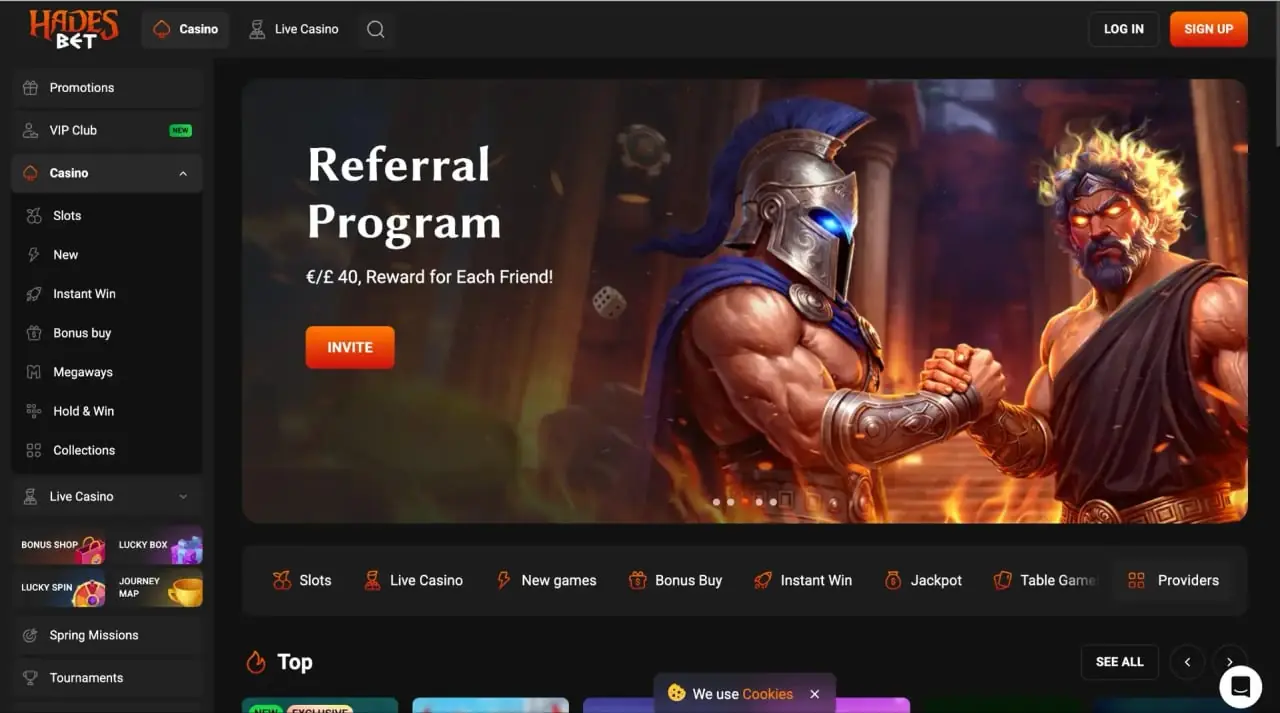Open the Spring Missions sidebar item

point(107,635)
